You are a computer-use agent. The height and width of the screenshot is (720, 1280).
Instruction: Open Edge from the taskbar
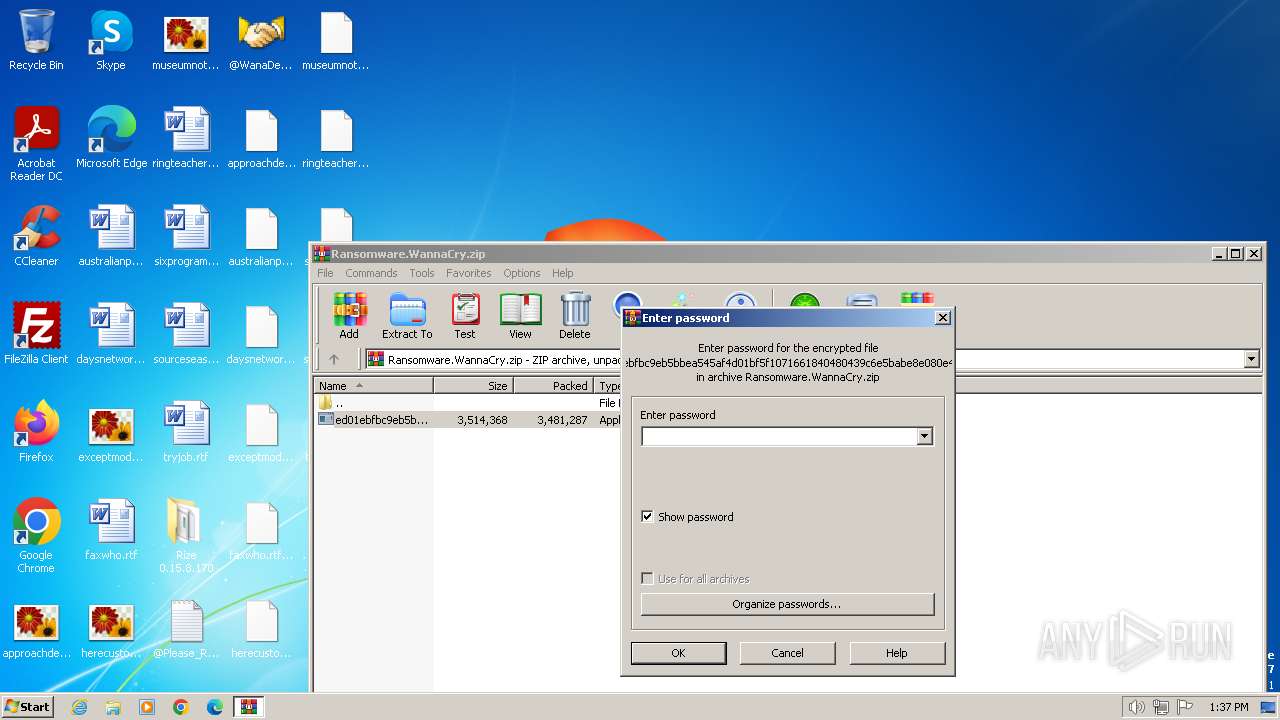click(215, 707)
